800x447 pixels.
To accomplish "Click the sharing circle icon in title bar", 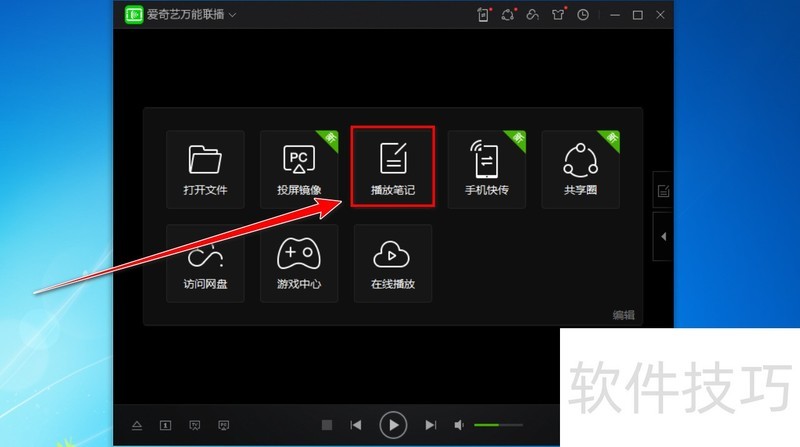I will 508,15.
